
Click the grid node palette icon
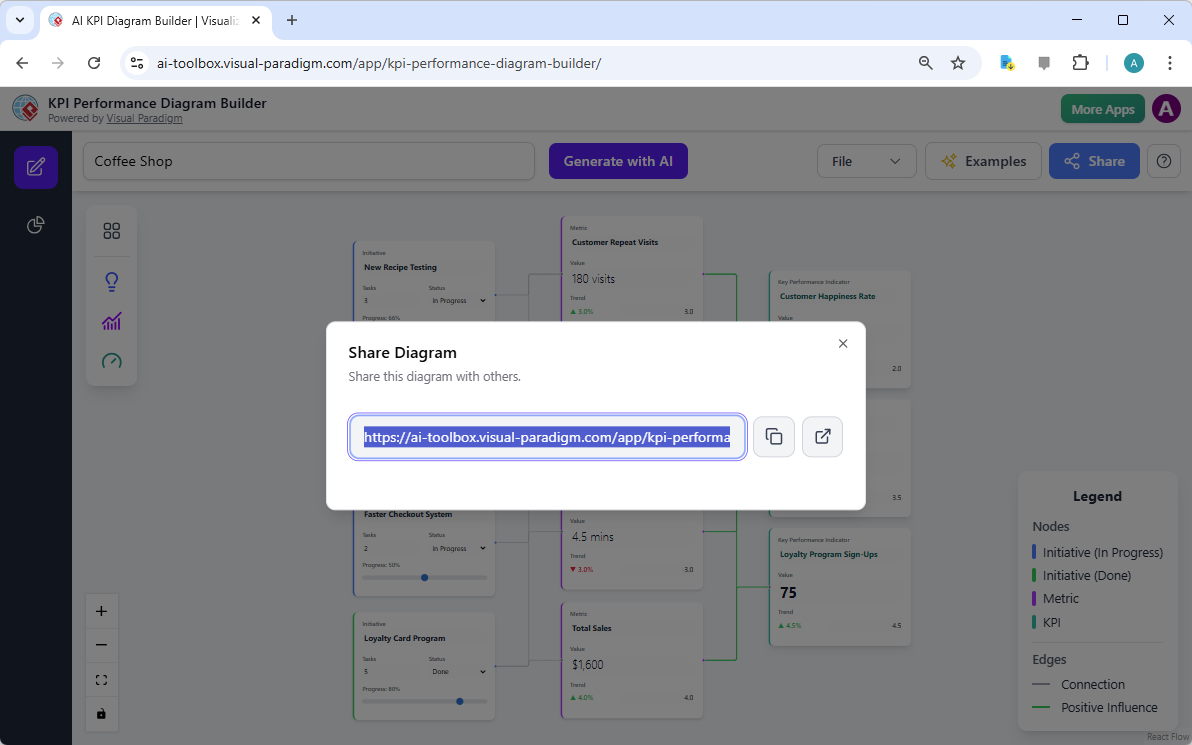tap(111, 230)
